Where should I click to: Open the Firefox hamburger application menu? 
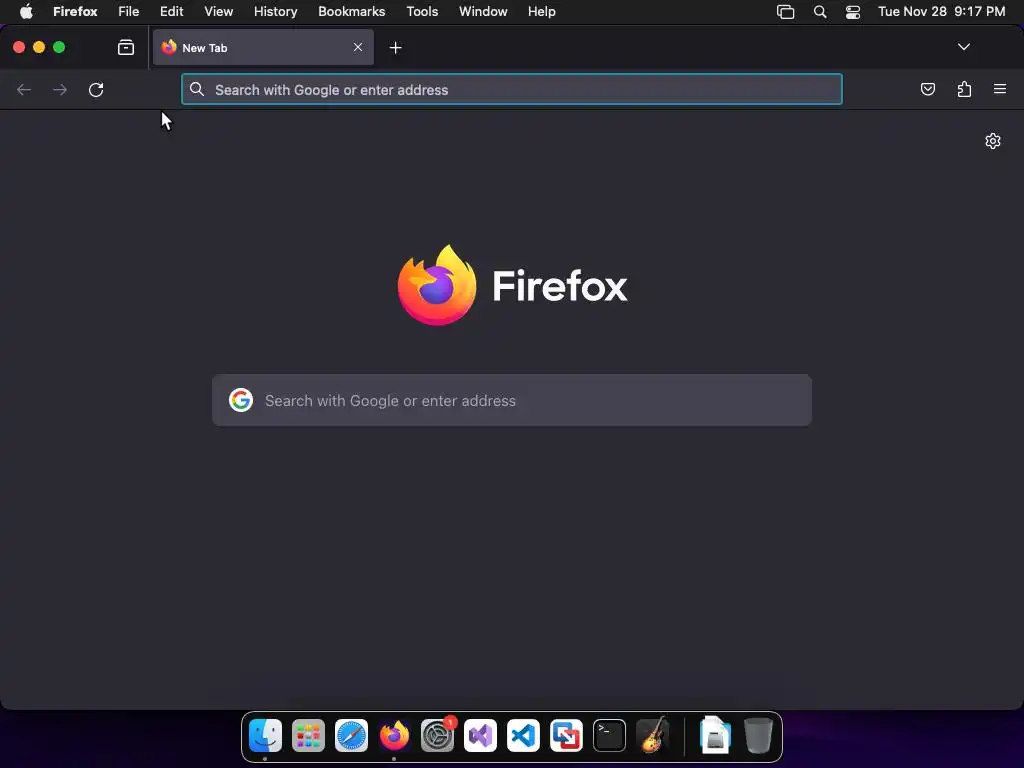coord(1000,89)
